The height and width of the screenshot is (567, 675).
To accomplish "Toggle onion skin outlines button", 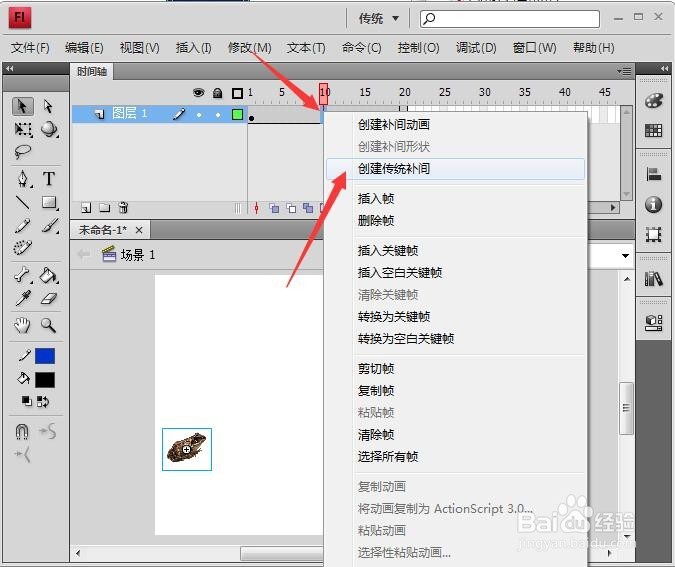I will click(291, 208).
